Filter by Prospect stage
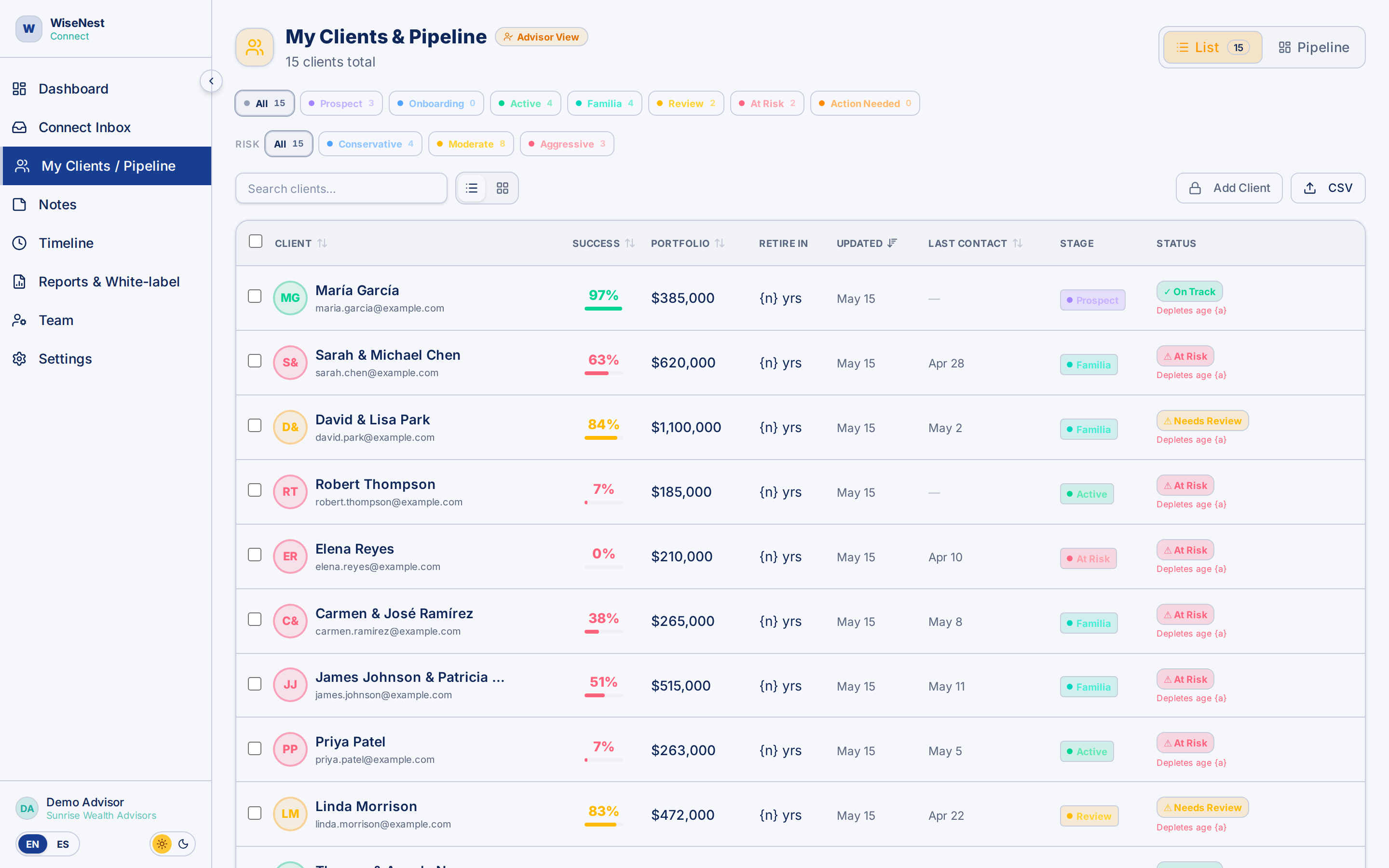Viewport: 1389px width, 868px height. (341, 103)
